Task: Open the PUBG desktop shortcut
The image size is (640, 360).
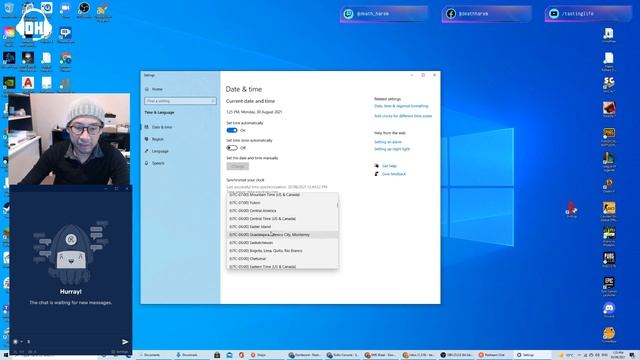Action: 609,259
